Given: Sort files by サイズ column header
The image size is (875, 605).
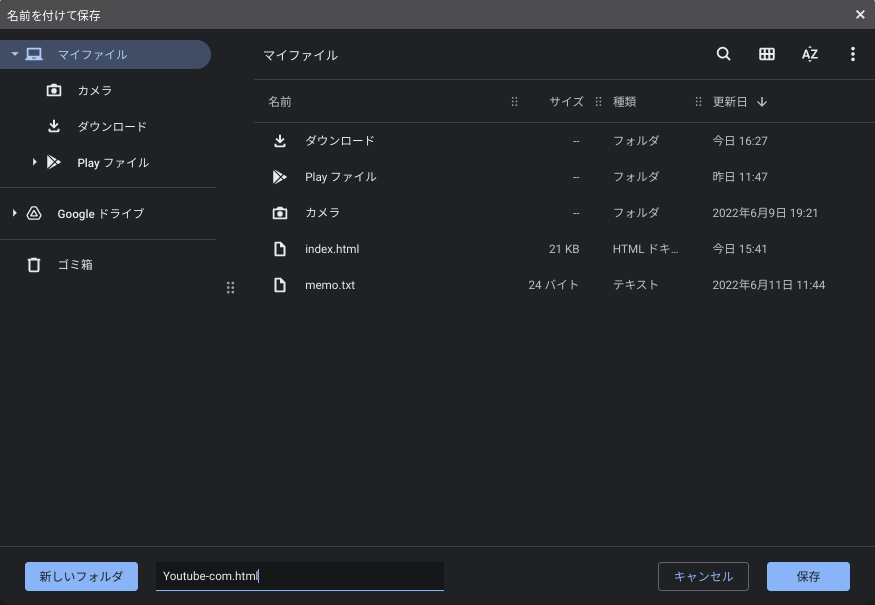Looking at the screenshot, I should pyautogui.click(x=566, y=102).
